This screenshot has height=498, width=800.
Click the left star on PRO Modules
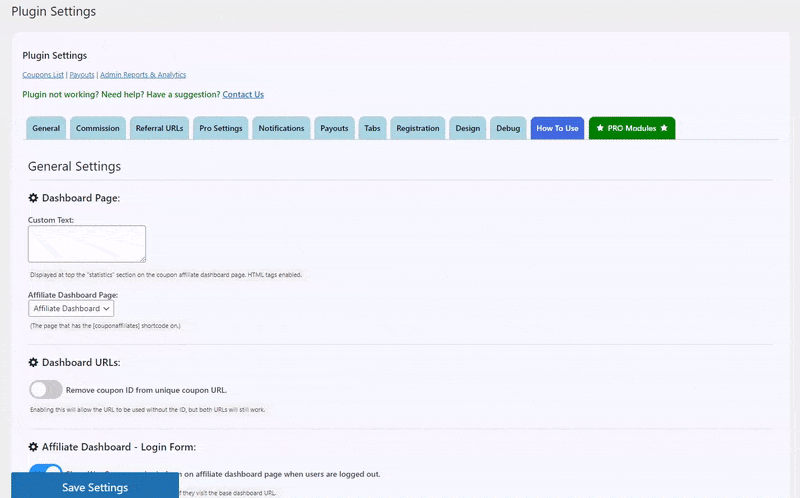600,128
